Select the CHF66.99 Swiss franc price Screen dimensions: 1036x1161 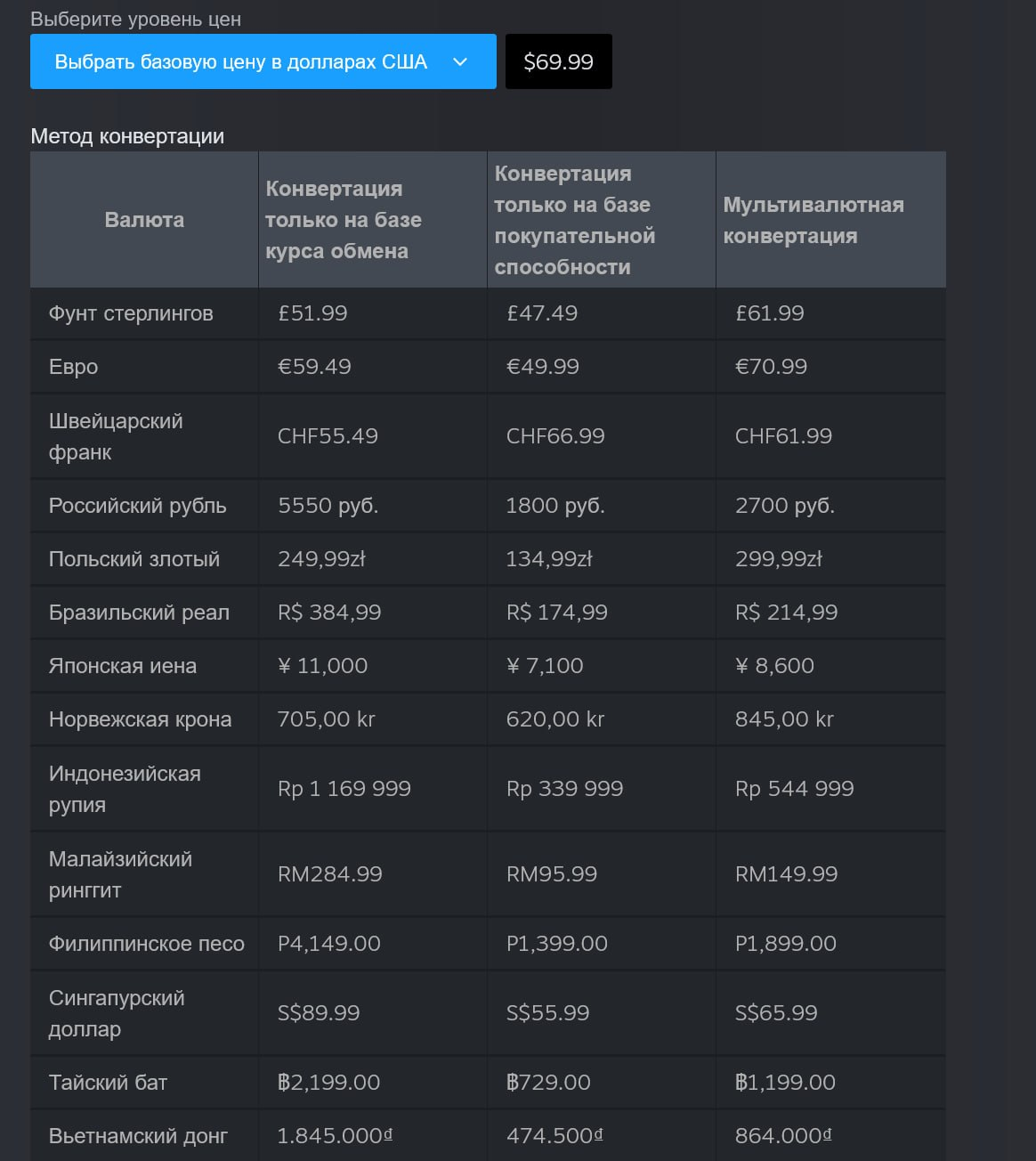point(555,436)
